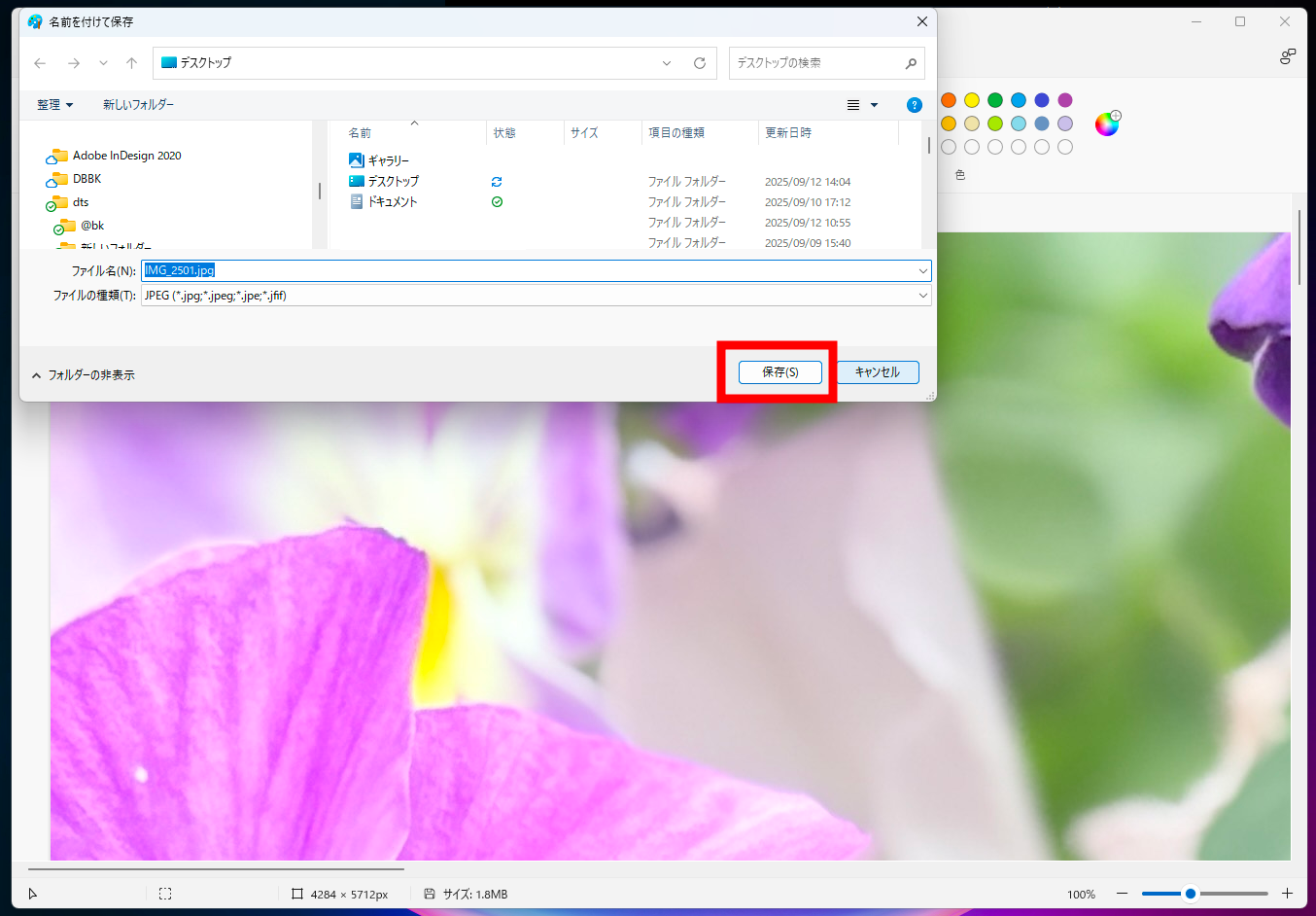Open the dialog help button

point(914,105)
